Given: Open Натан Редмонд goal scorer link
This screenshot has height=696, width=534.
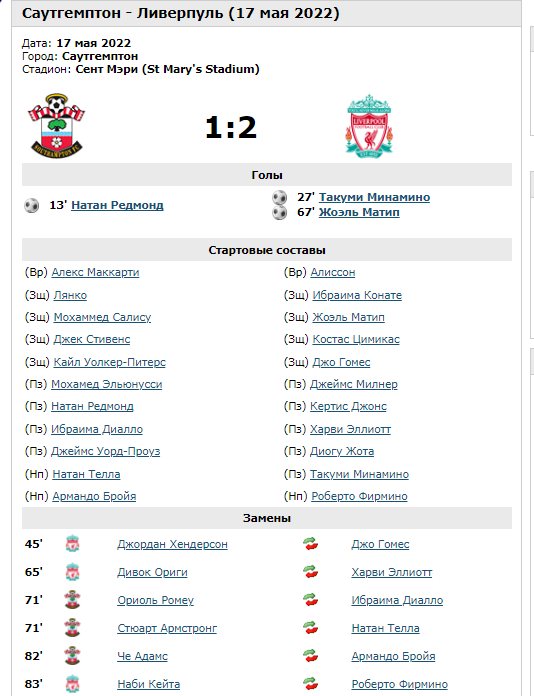Looking at the screenshot, I should 117,206.
